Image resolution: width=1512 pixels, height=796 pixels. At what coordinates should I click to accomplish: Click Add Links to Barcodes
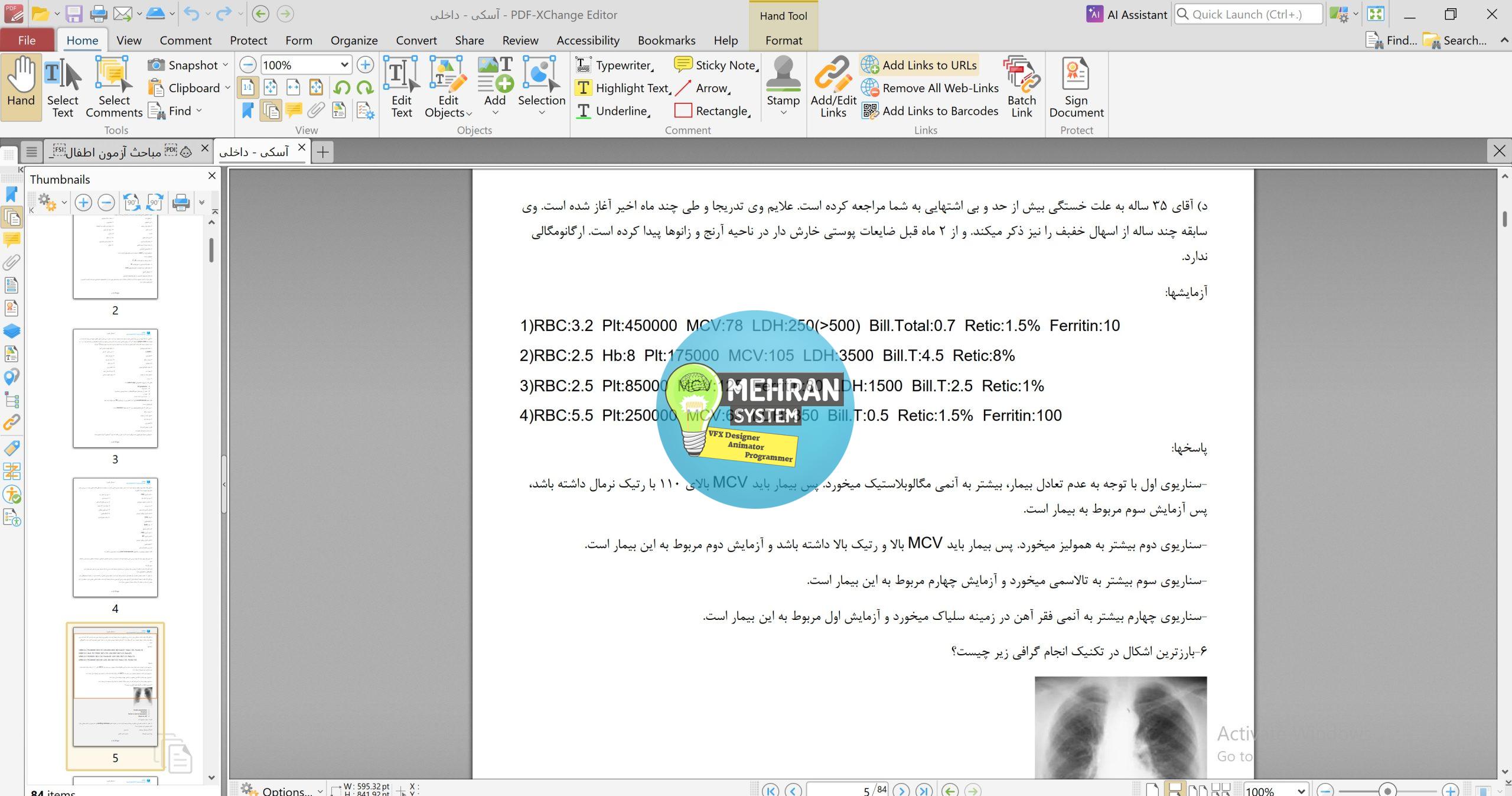[x=930, y=111]
